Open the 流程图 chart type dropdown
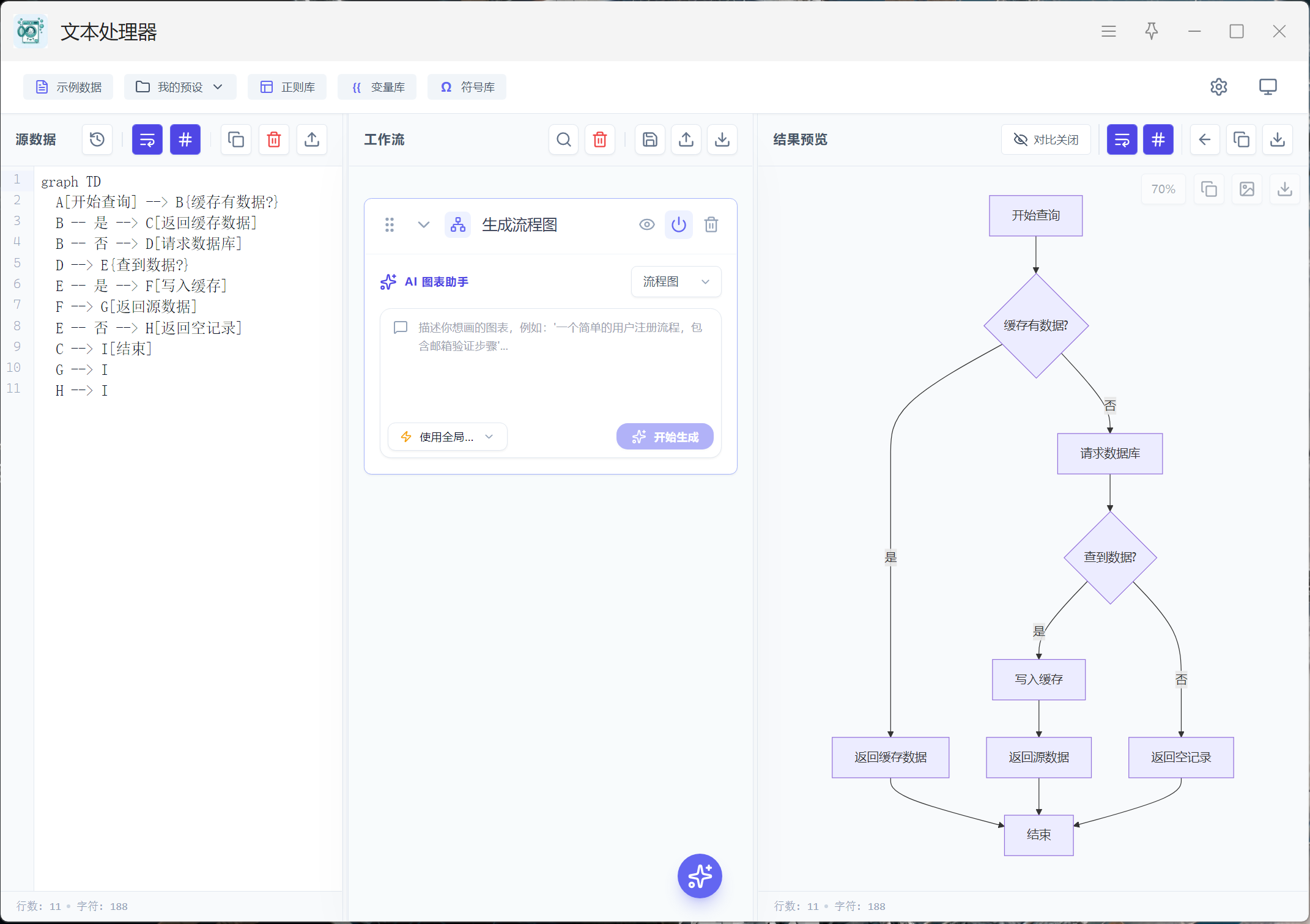 [x=676, y=281]
